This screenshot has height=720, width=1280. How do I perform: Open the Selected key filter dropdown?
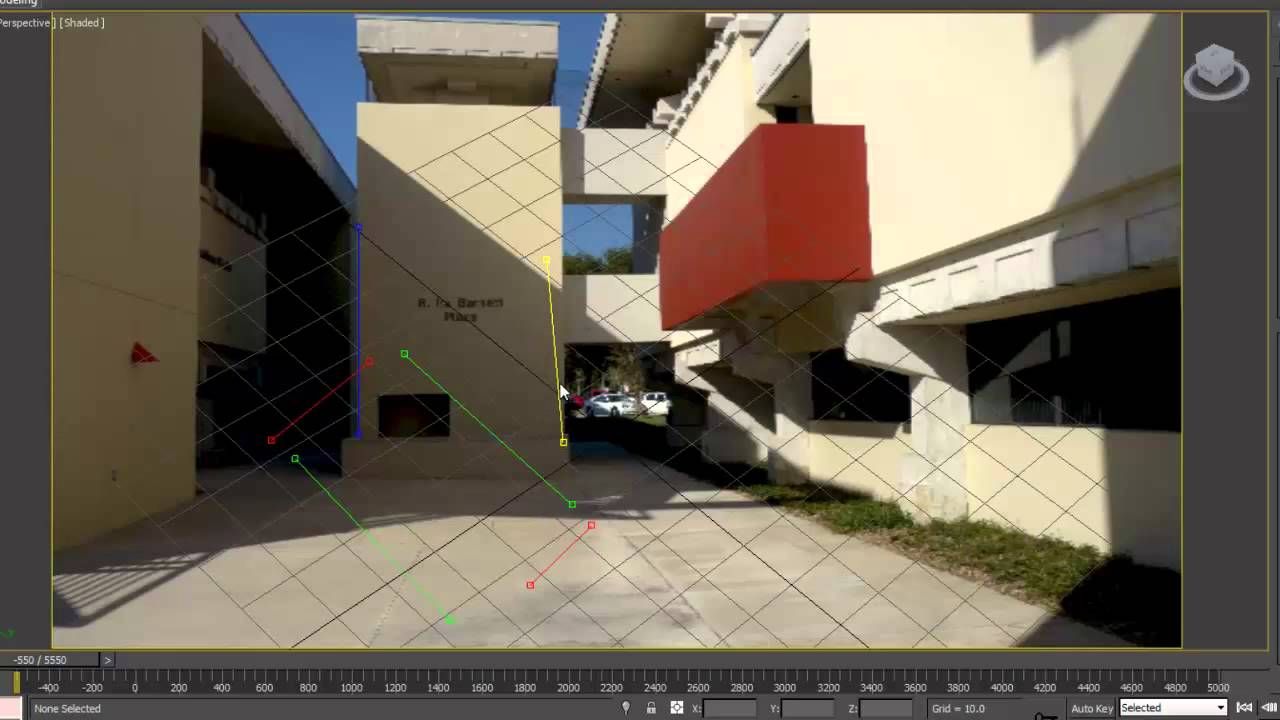[x=1173, y=708]
